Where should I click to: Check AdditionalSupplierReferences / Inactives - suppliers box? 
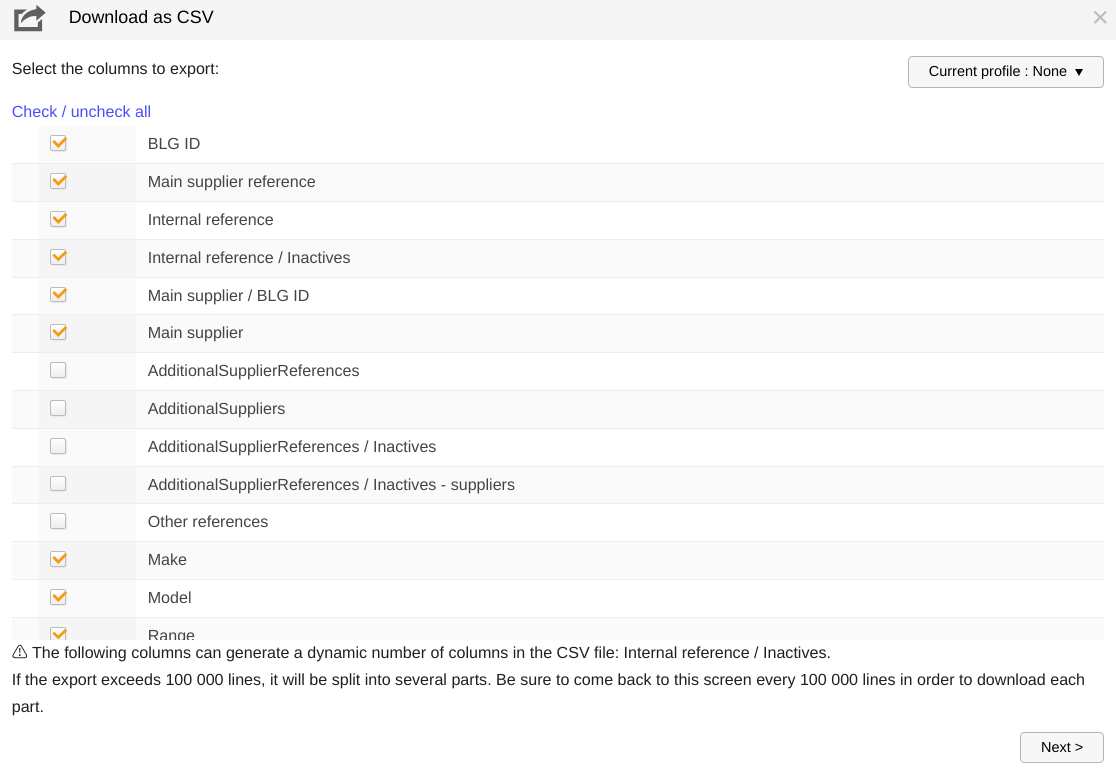[58, 484]
